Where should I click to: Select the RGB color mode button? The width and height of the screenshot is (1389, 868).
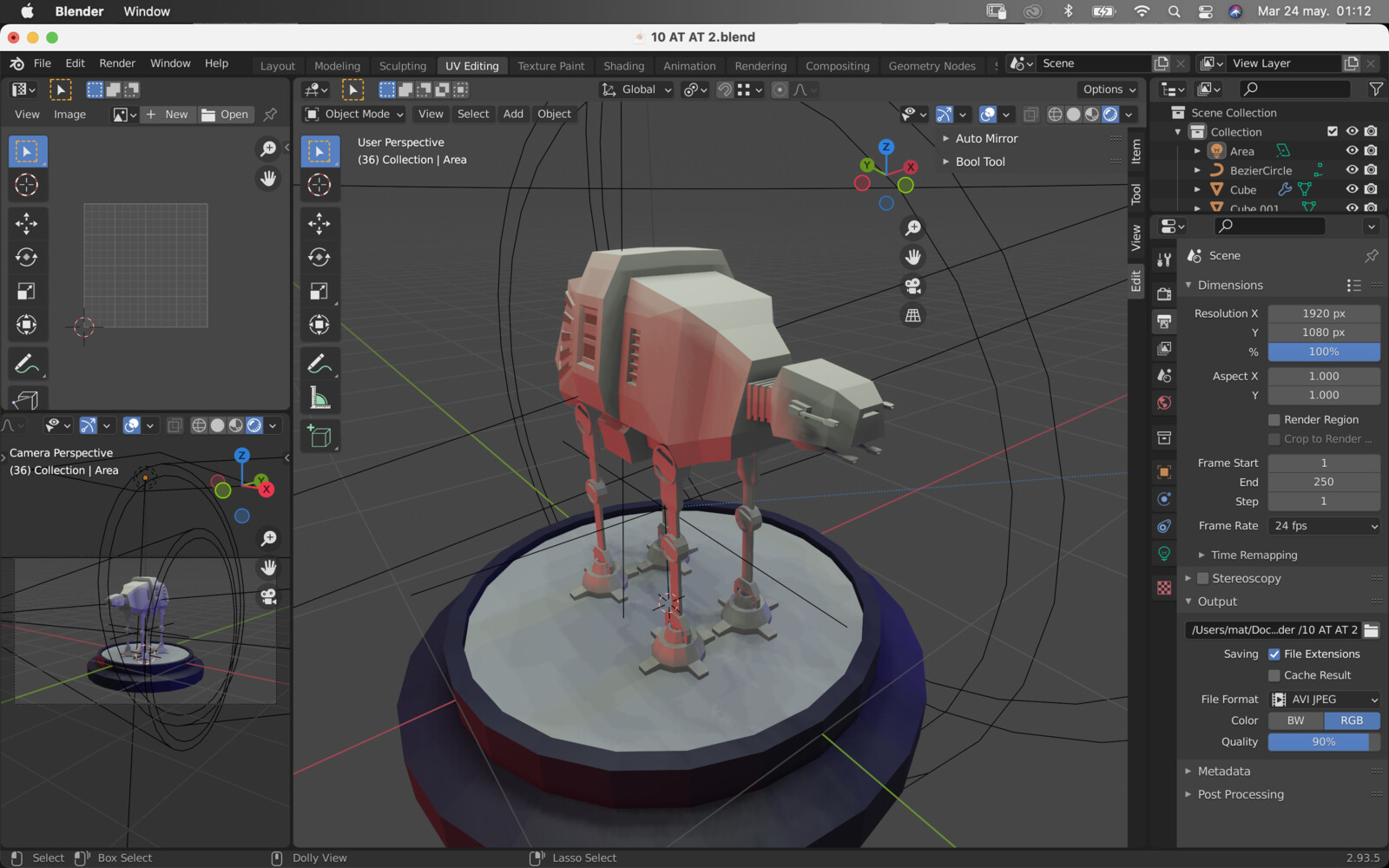(x=1352, y=720)
